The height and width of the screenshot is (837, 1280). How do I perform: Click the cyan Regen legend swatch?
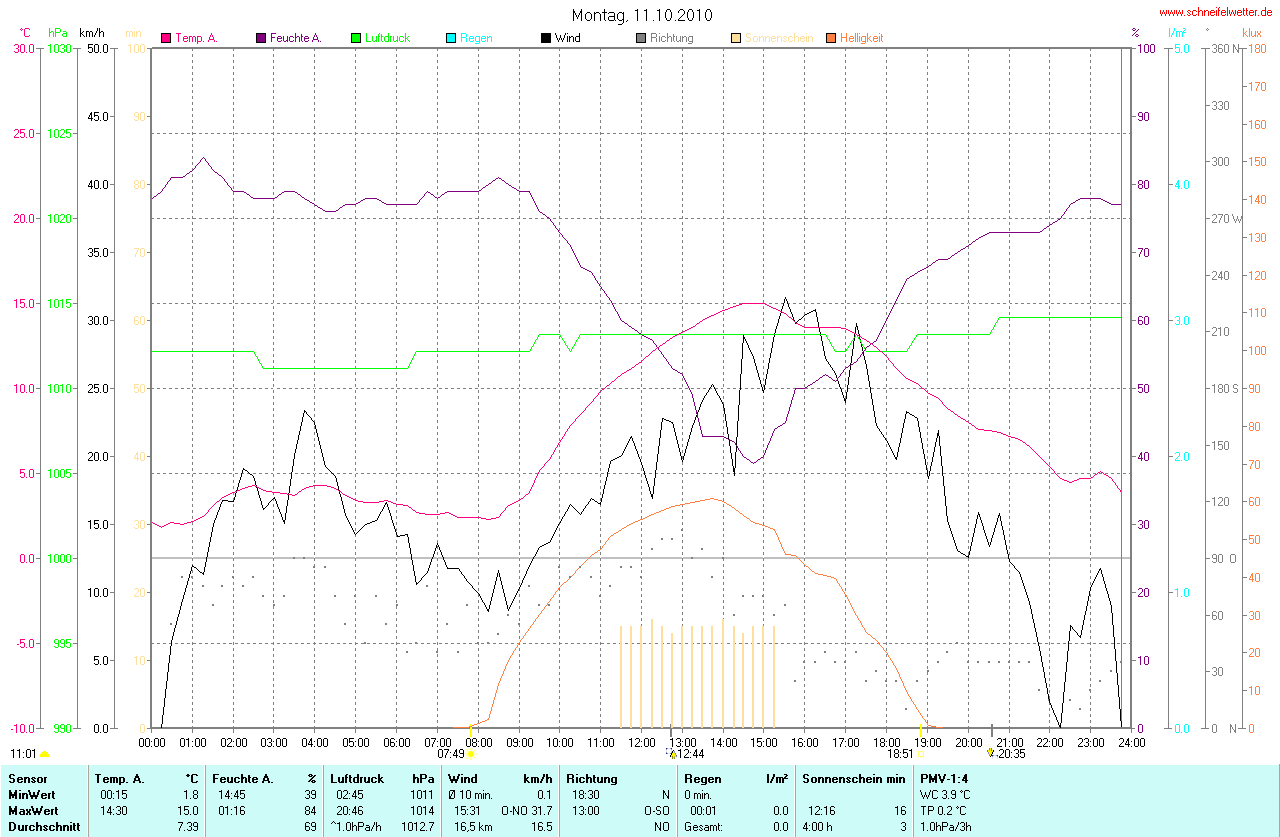pos(451,38)
